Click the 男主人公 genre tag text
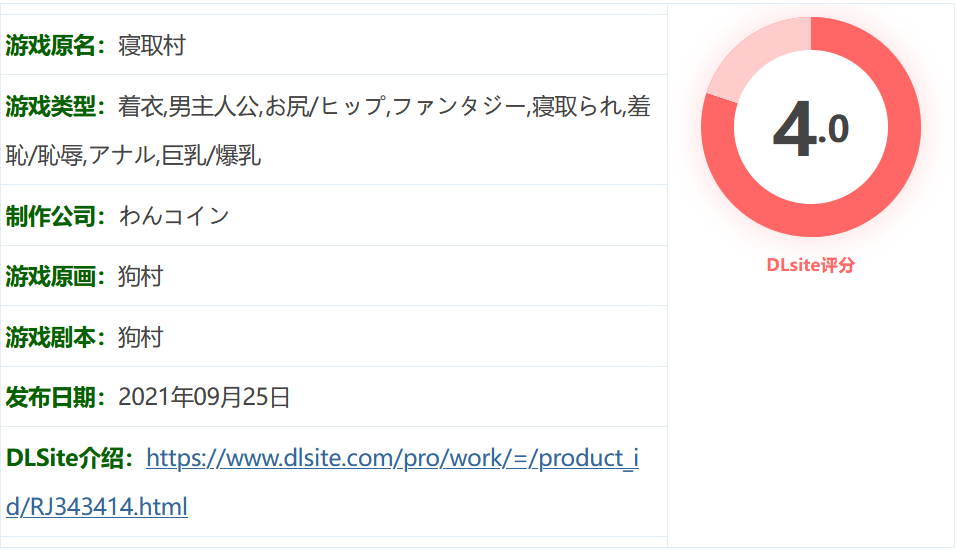 point(214,107)
